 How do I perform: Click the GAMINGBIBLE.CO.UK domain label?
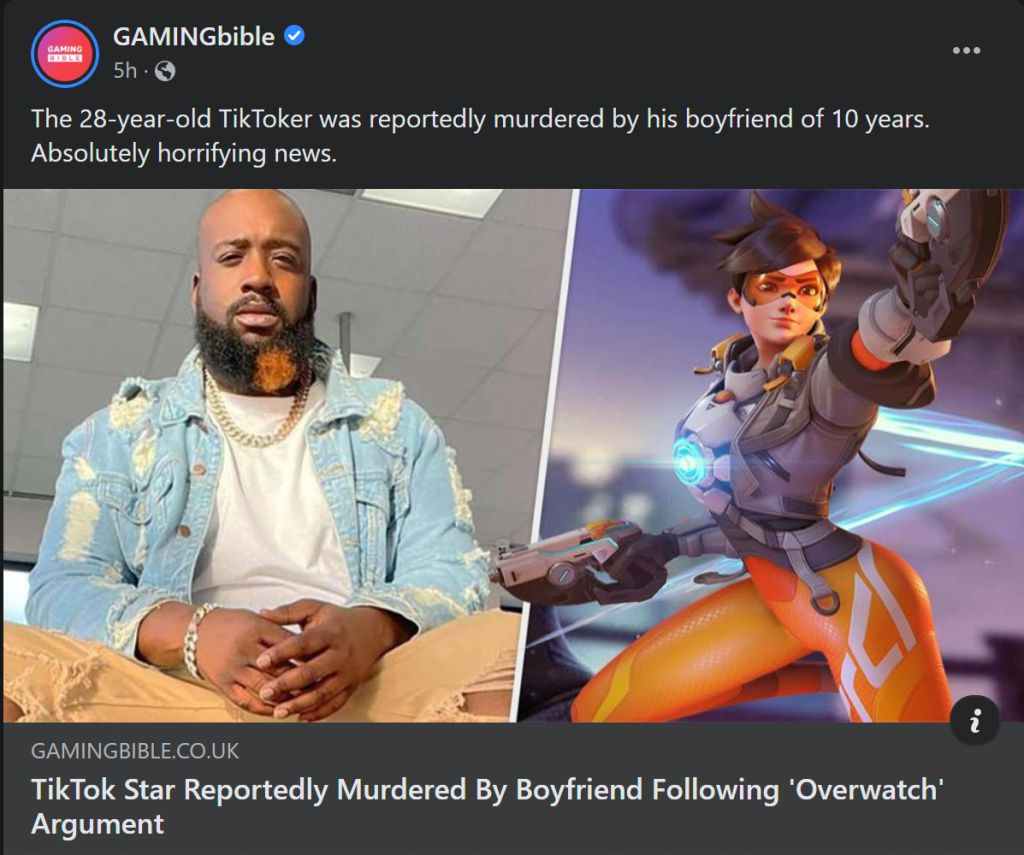[x=135, y=750]
